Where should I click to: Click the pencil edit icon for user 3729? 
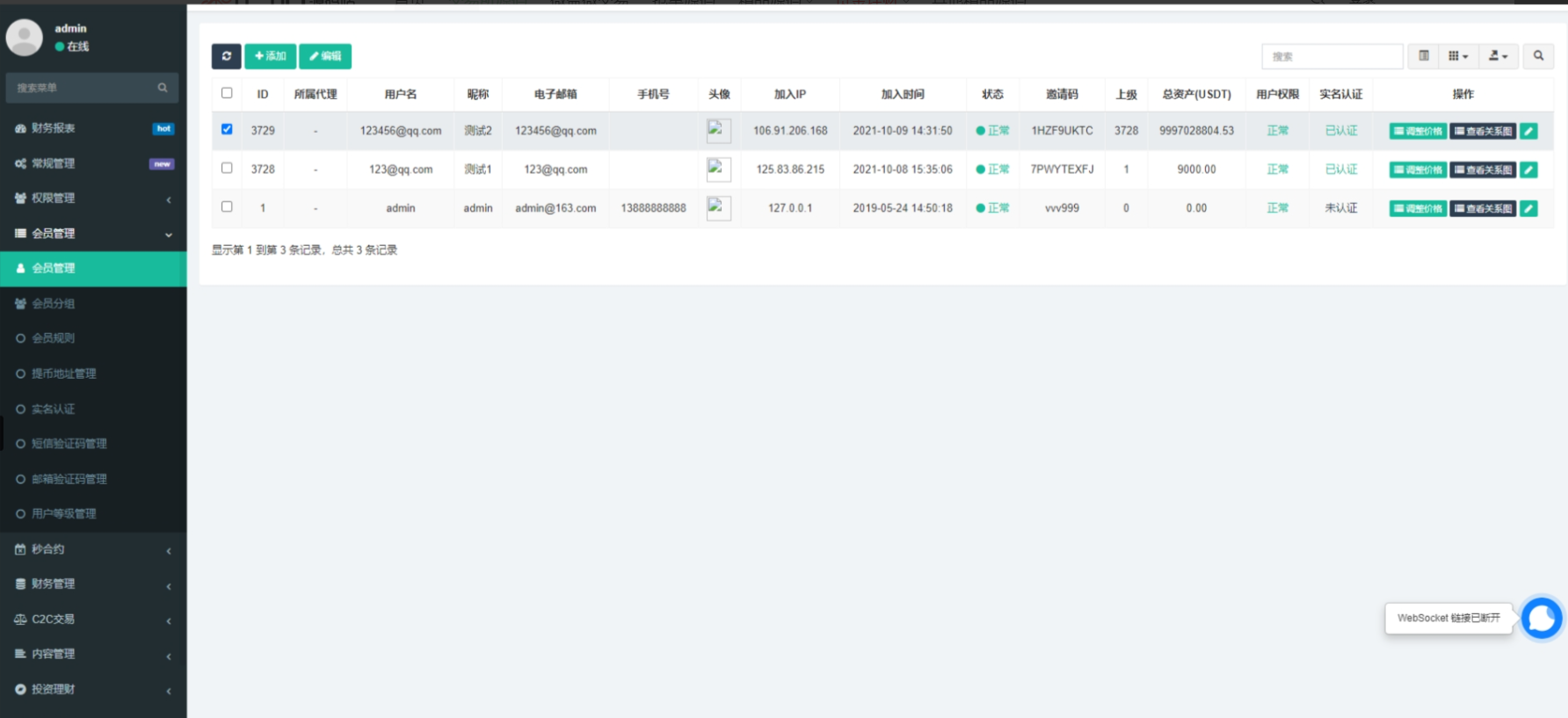coord(1528,131)
